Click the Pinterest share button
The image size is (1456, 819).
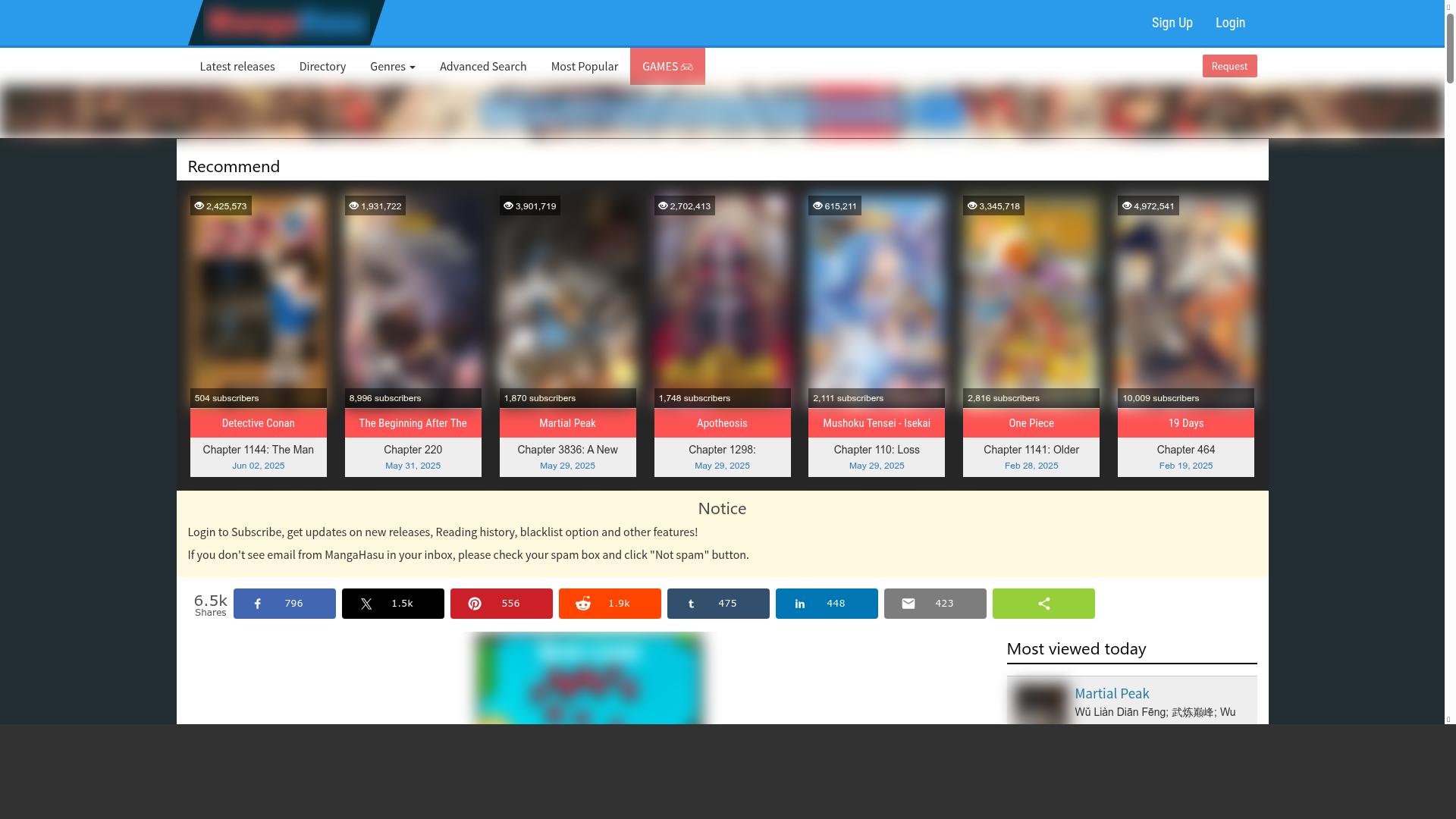tap(501, 604)
